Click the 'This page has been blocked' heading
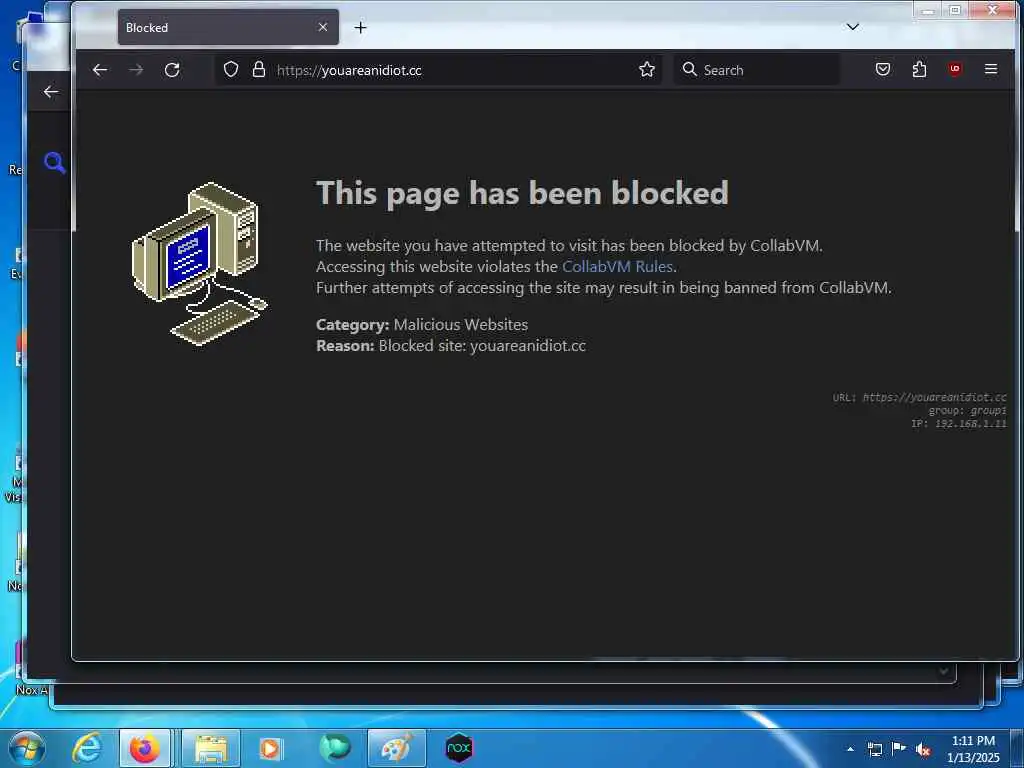This screenshot has height=768, width=1024. (x=522, y=193)
